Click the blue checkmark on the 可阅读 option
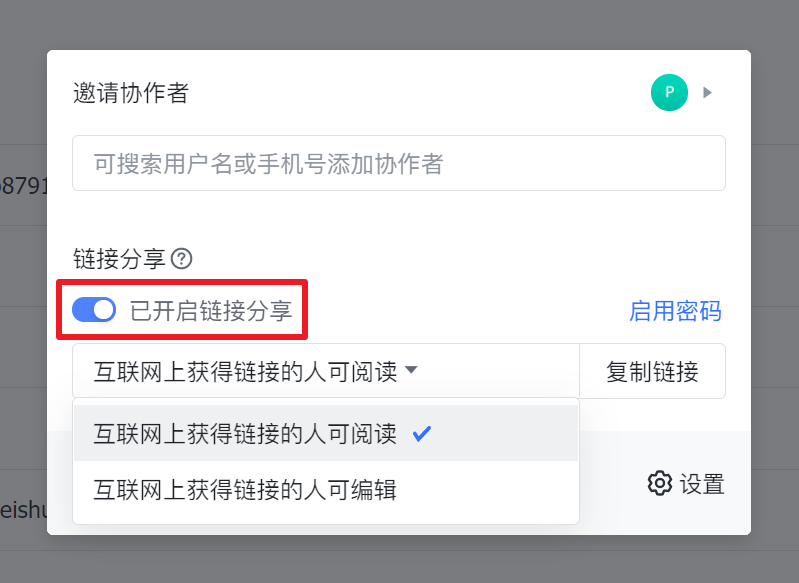The image size is (799, 583). tap(422, 433)
